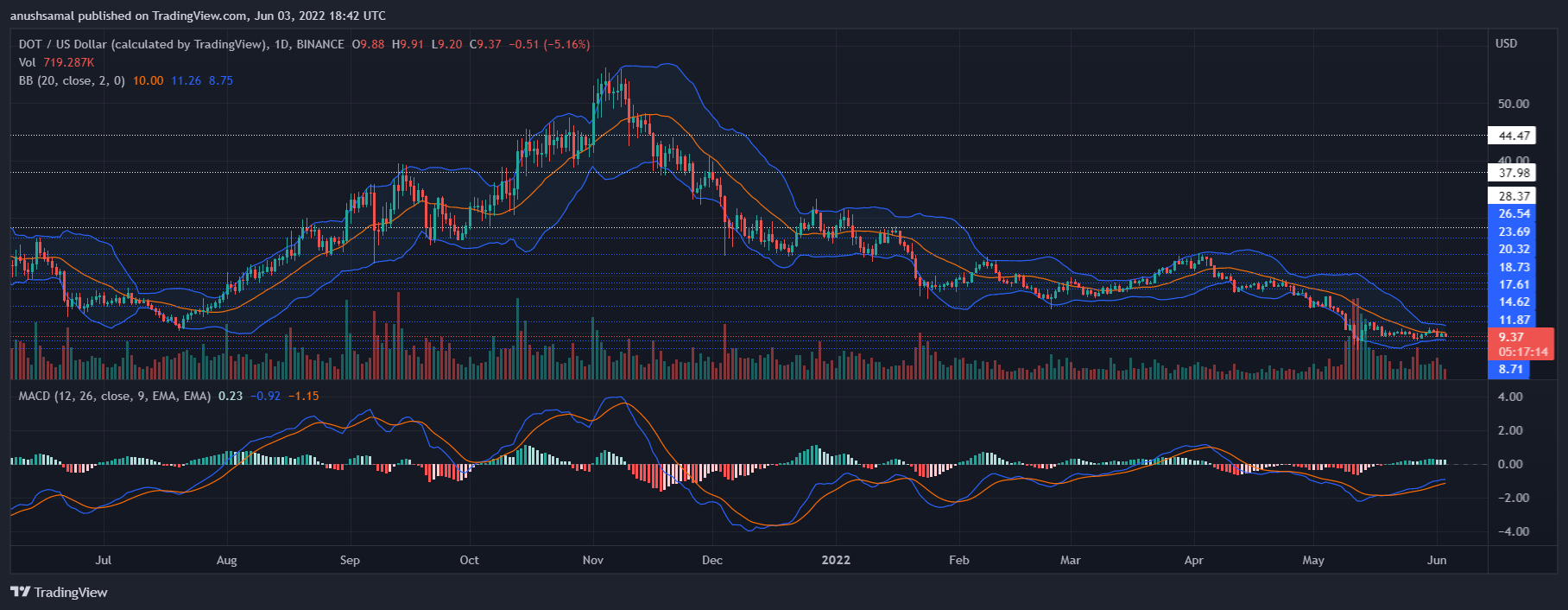1568x610 pixels.
Task: Click the Jul label on time axis
Action: click(103, 560)
